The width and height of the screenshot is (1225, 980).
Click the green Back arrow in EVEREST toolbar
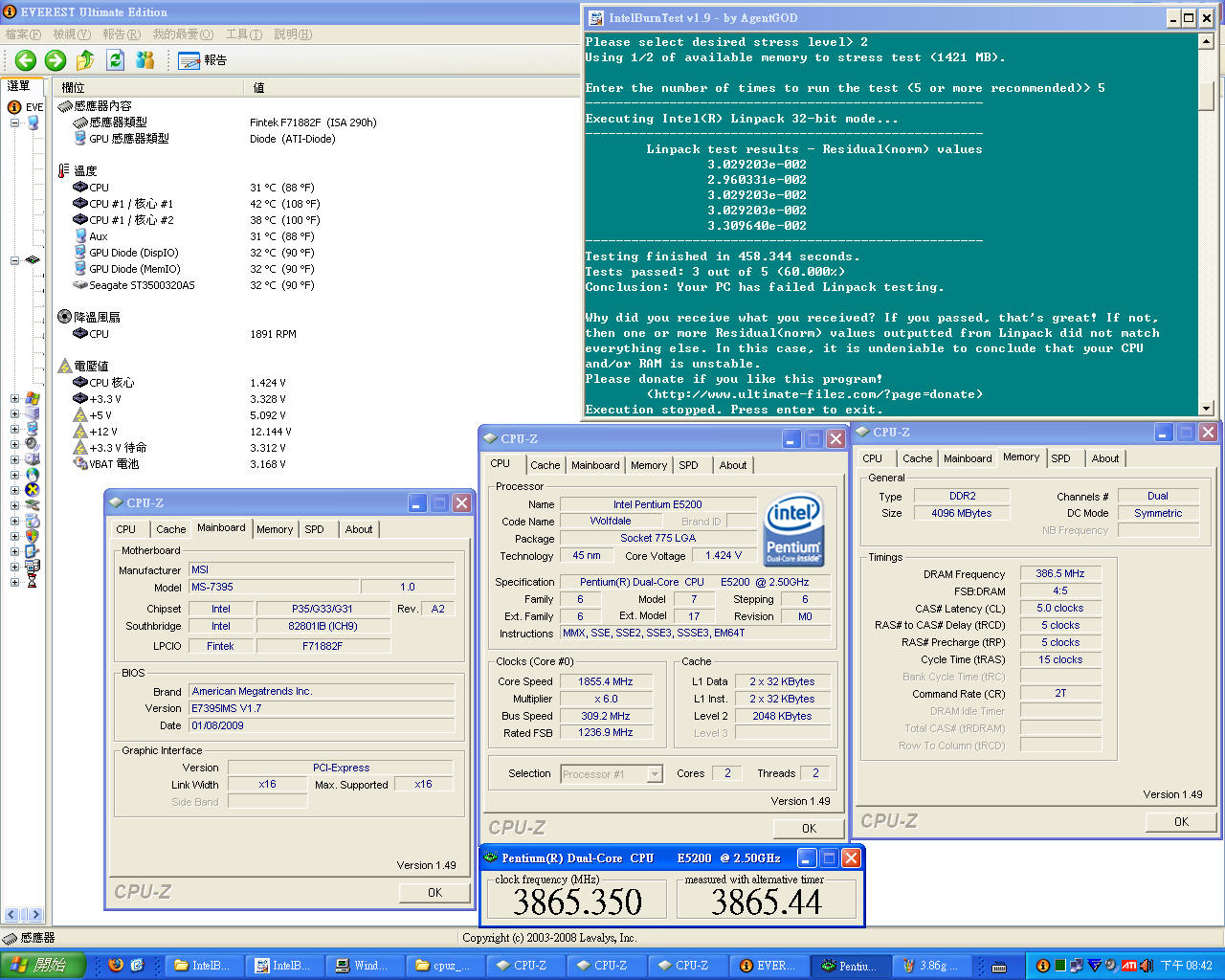(x=26, y=60)
